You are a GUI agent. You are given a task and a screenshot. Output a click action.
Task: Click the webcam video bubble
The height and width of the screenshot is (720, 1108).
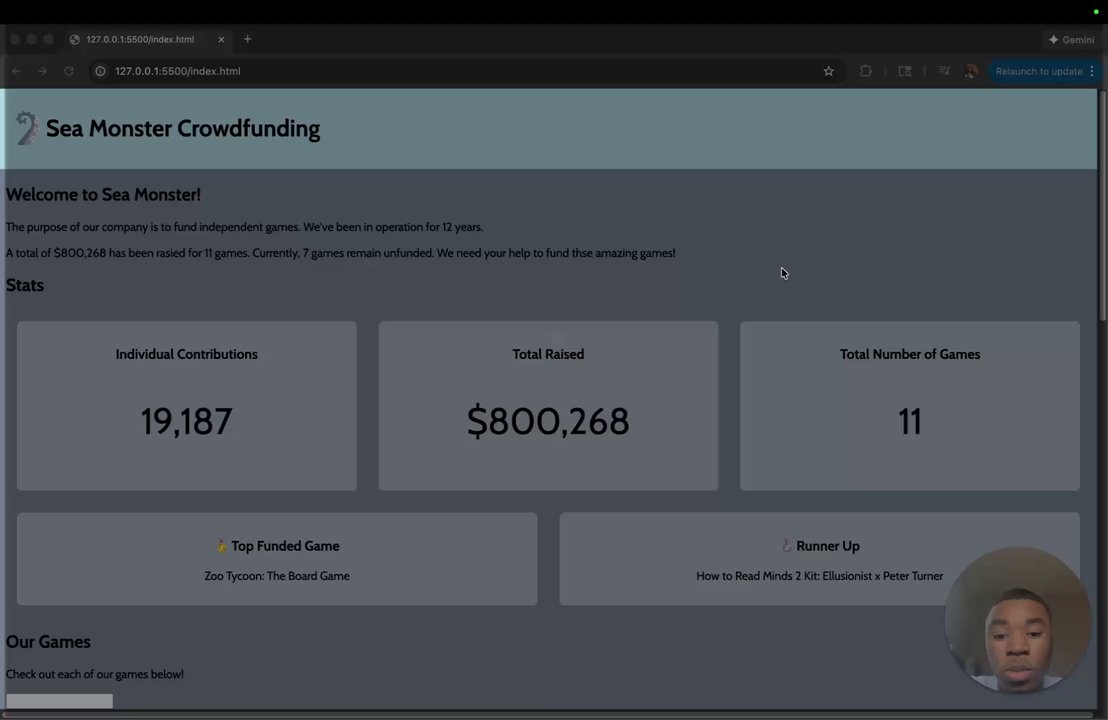tap(1017, 620)
